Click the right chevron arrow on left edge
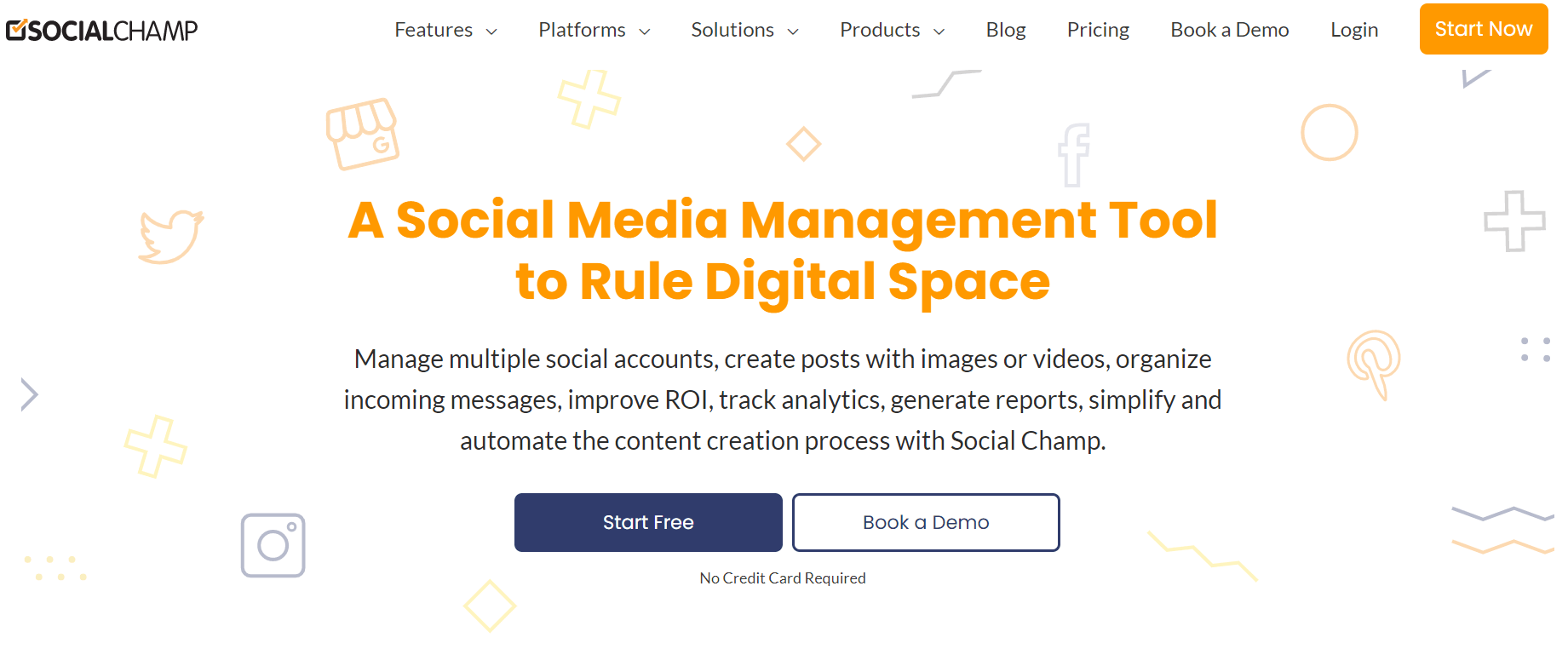 click(30, 394)
